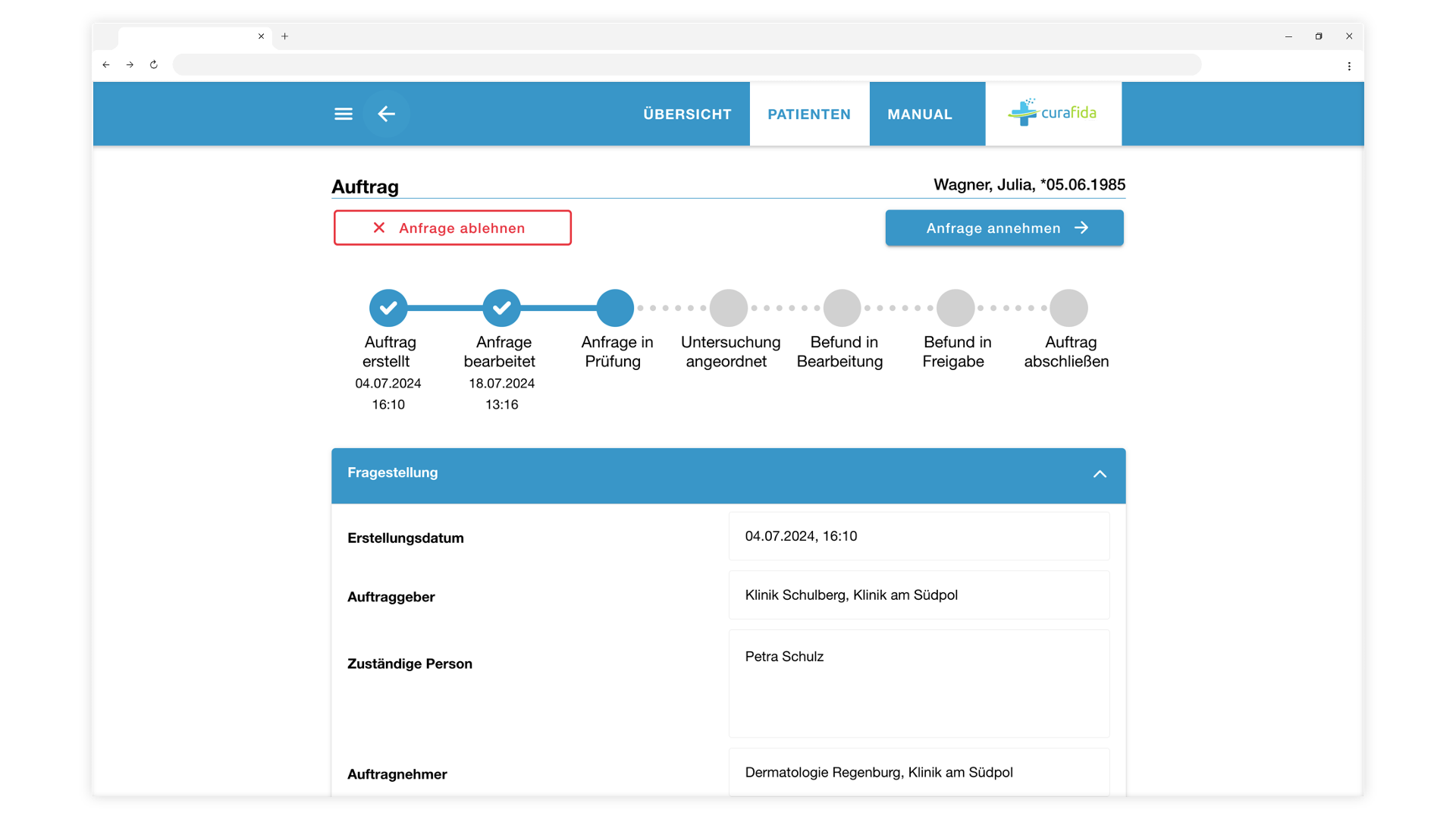Image resolution: width=1456 pixels, height=819 pixels.
Task: Open a new browser tab
Action: [285, 36]
